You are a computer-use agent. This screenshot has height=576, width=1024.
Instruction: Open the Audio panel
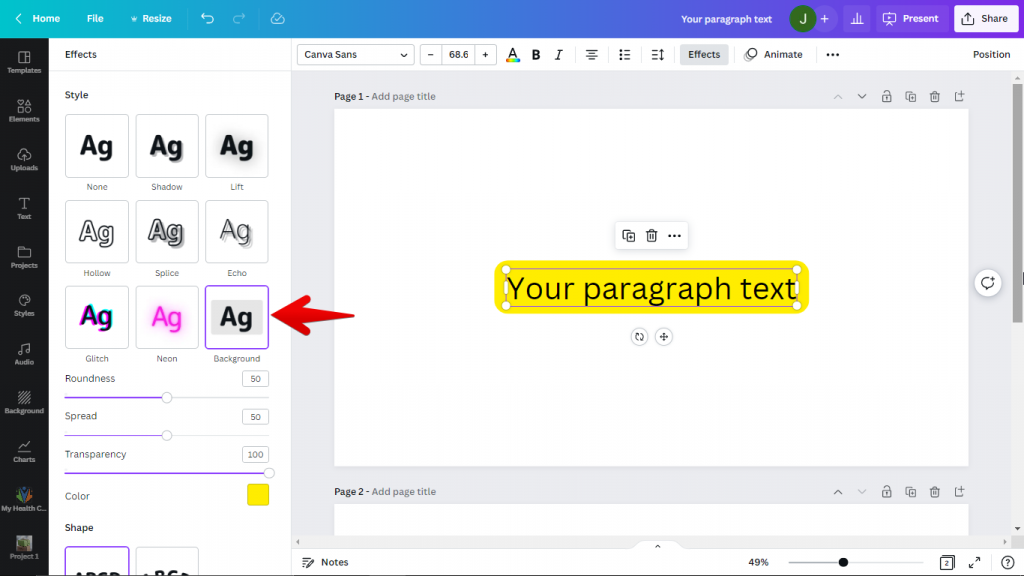[x=22, y=355]
